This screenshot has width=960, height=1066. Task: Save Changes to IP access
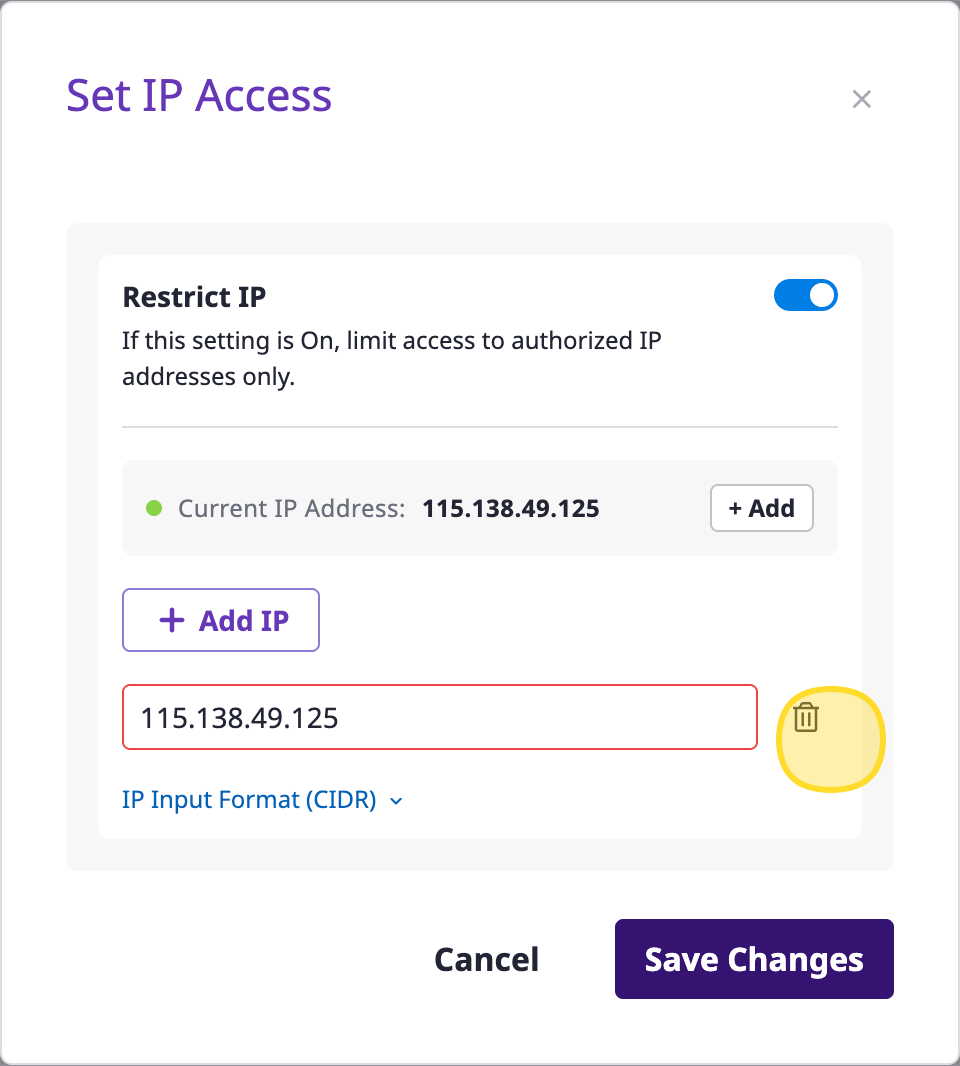pyautogui.click(x=754, y=959)
